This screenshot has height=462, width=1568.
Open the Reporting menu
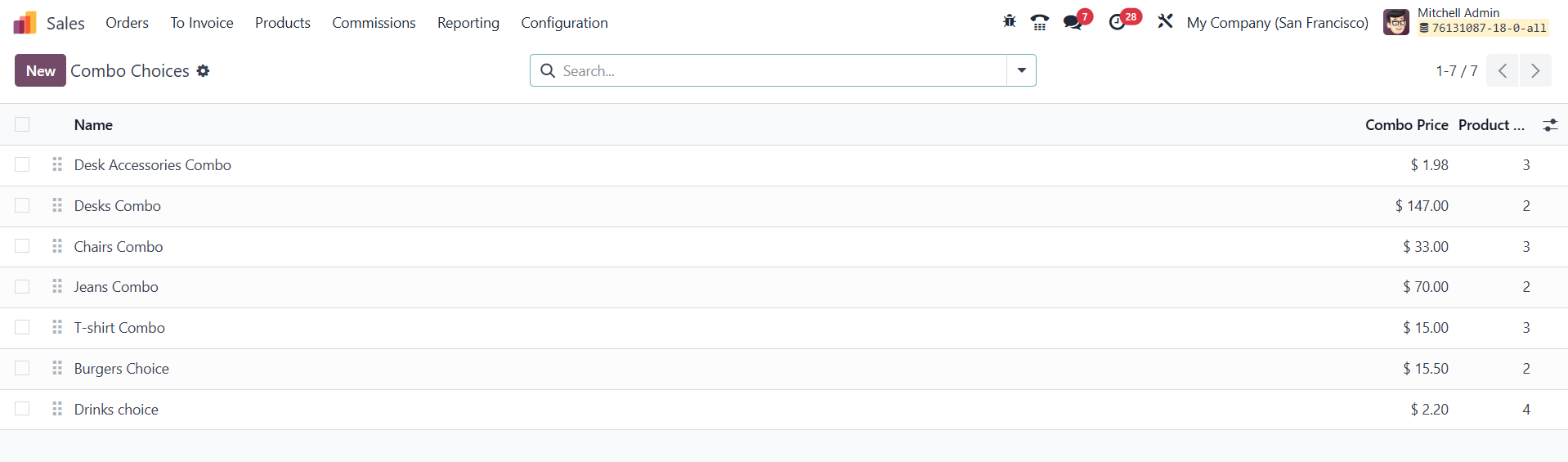(468, 23)
